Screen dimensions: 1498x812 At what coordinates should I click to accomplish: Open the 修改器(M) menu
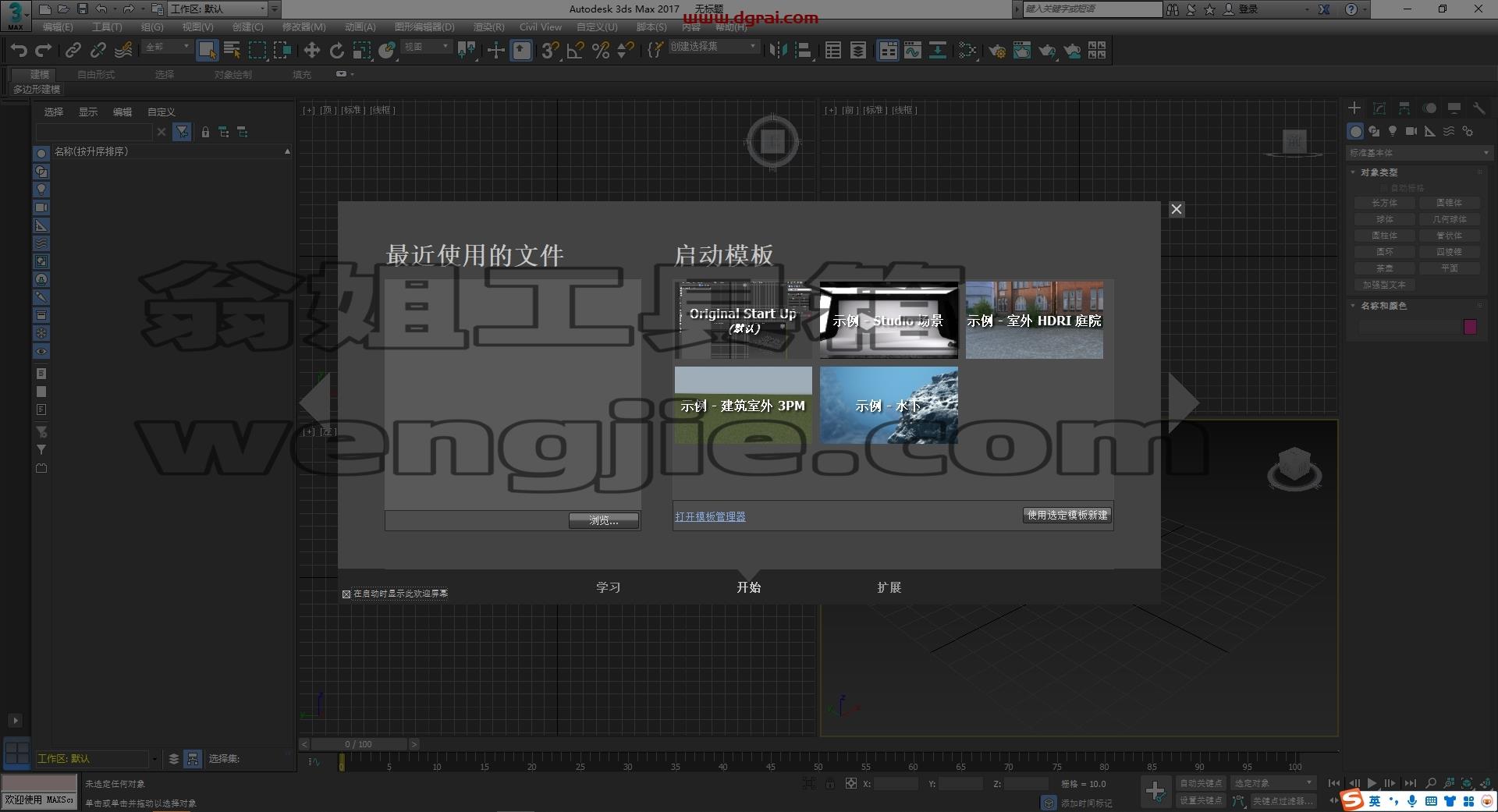coord(304,27)
